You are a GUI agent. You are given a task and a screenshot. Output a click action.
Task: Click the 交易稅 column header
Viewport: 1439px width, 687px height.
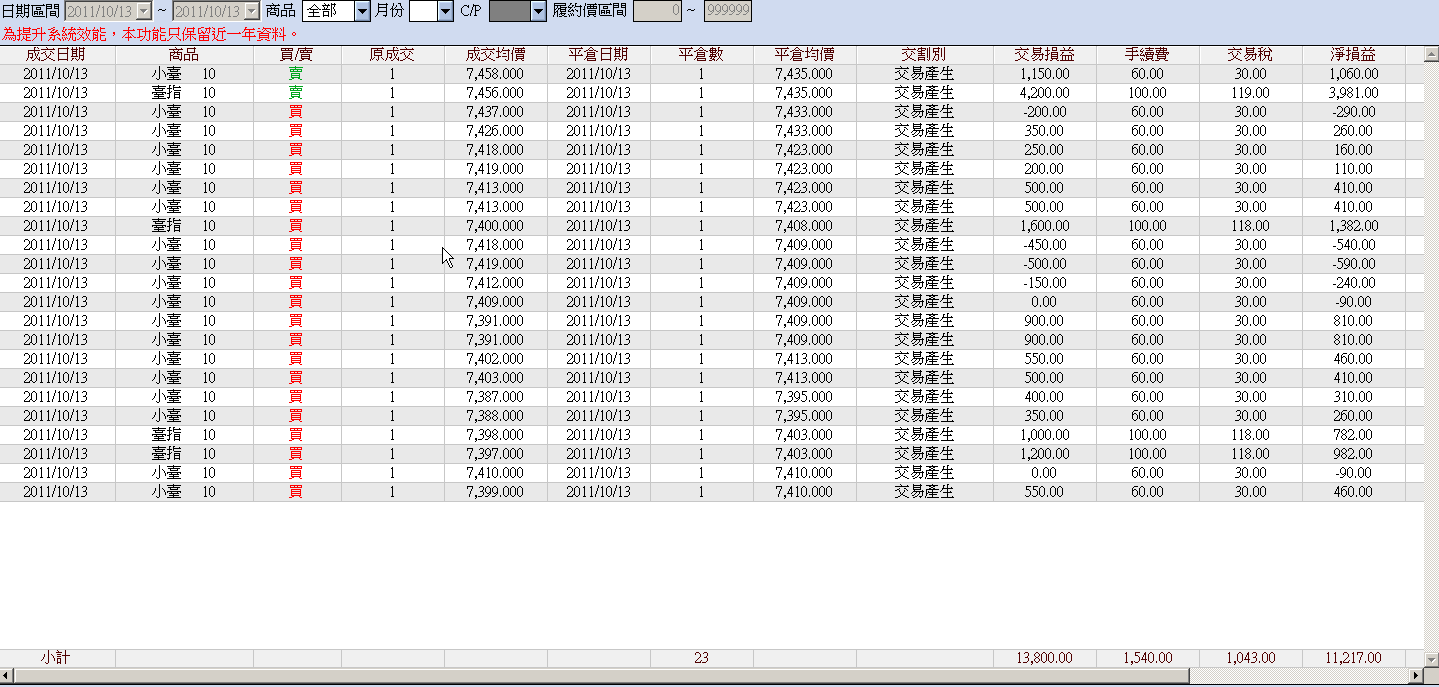[x=1250, y=54]
